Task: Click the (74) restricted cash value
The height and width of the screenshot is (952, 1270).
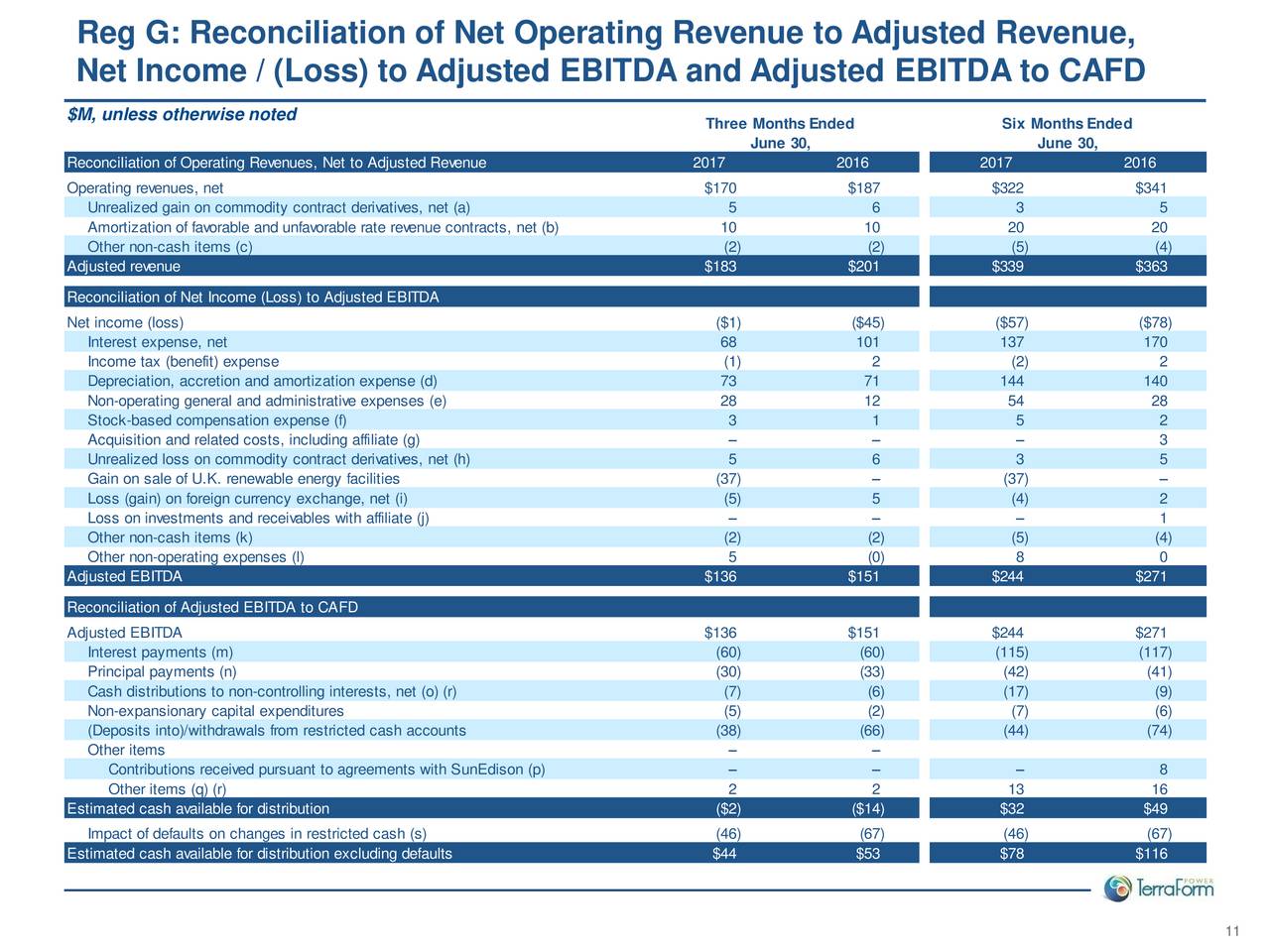Action: pyautogui.click(x=1158, y=730)
